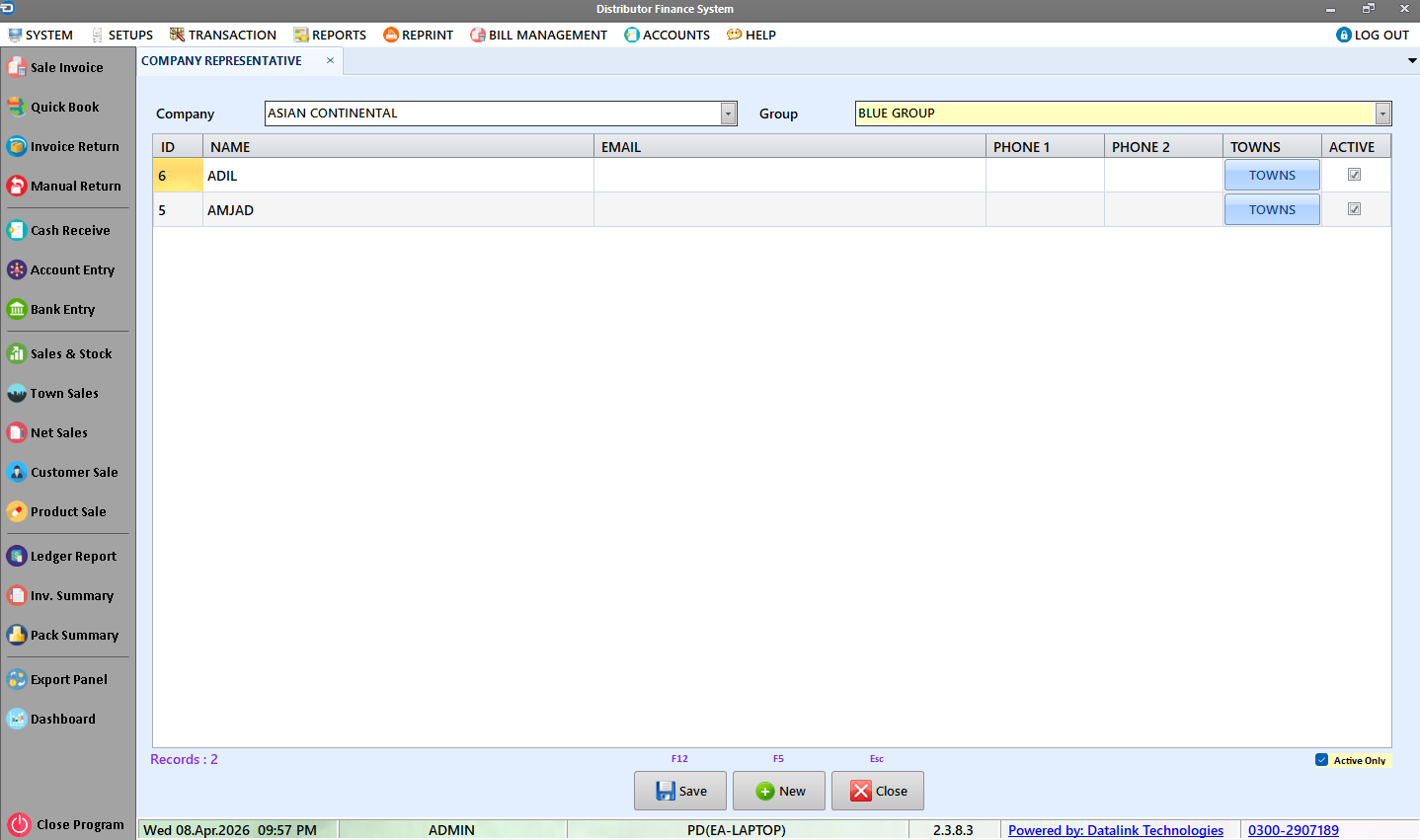Follow the Powered by Datalink Technologies link
This screenshot has width=1420, height=840.
click(x=1116, y=830)
